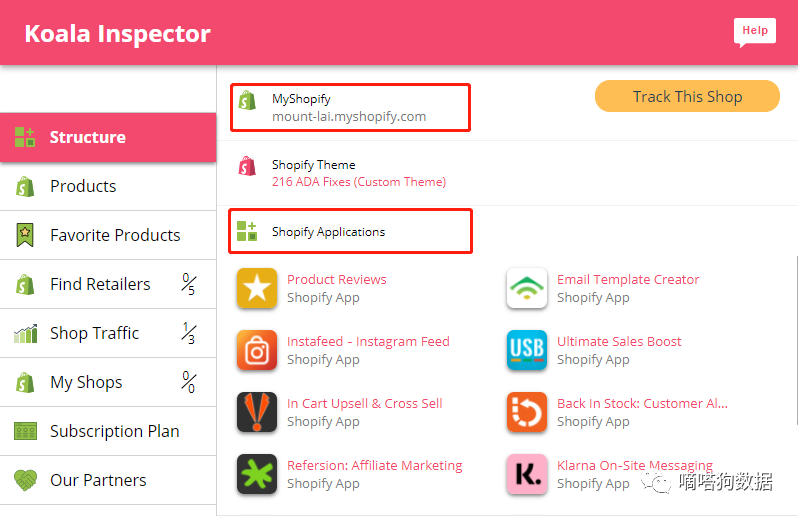
Task: Open the Products section
Action: (x=108, y=186)
